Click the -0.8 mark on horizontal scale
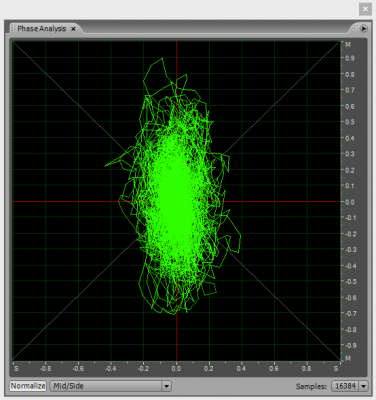This screenshot has height=400, width=376. point(45,369)
